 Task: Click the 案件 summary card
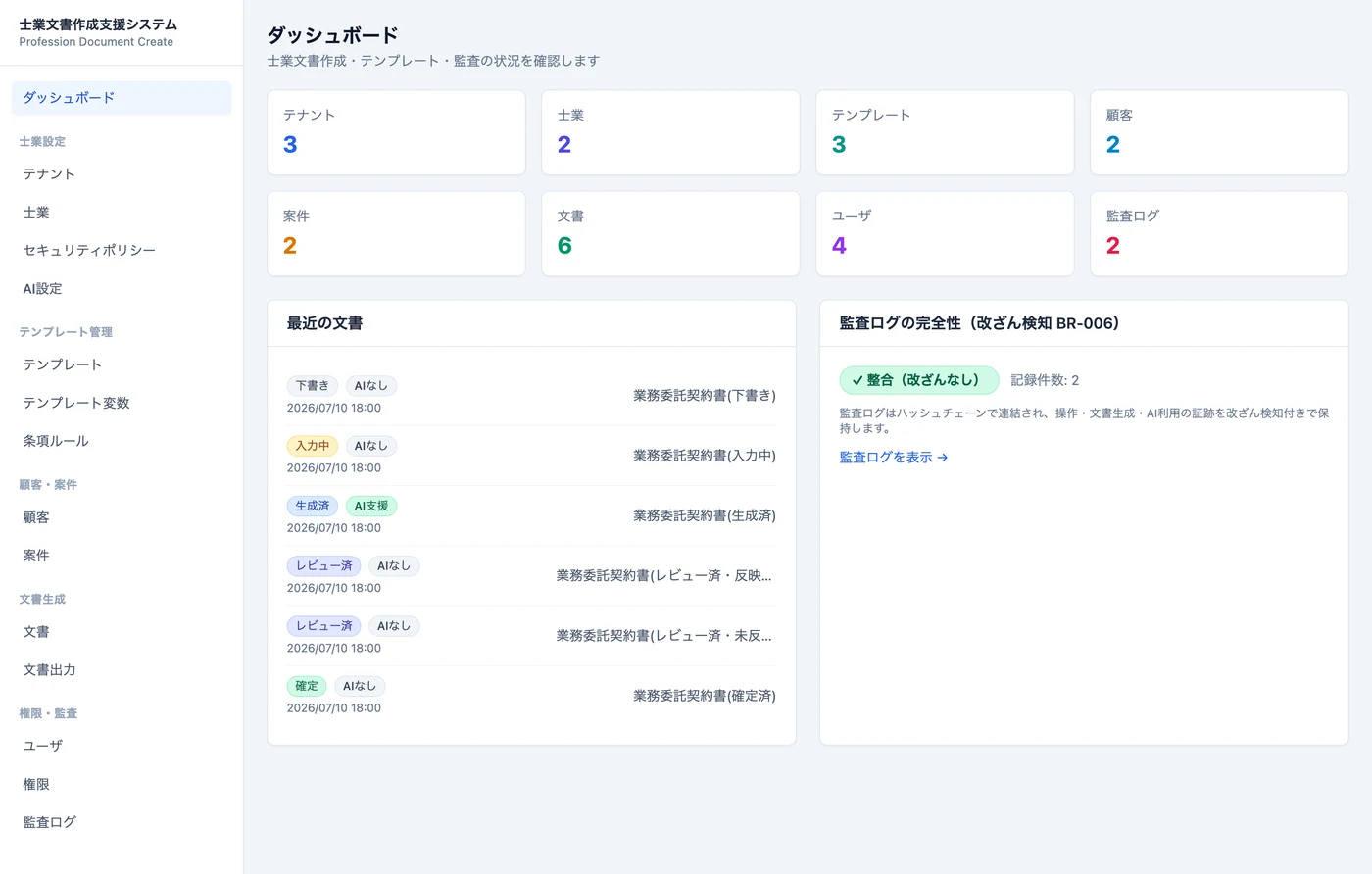pyautogui.click(x=396, y=234)
